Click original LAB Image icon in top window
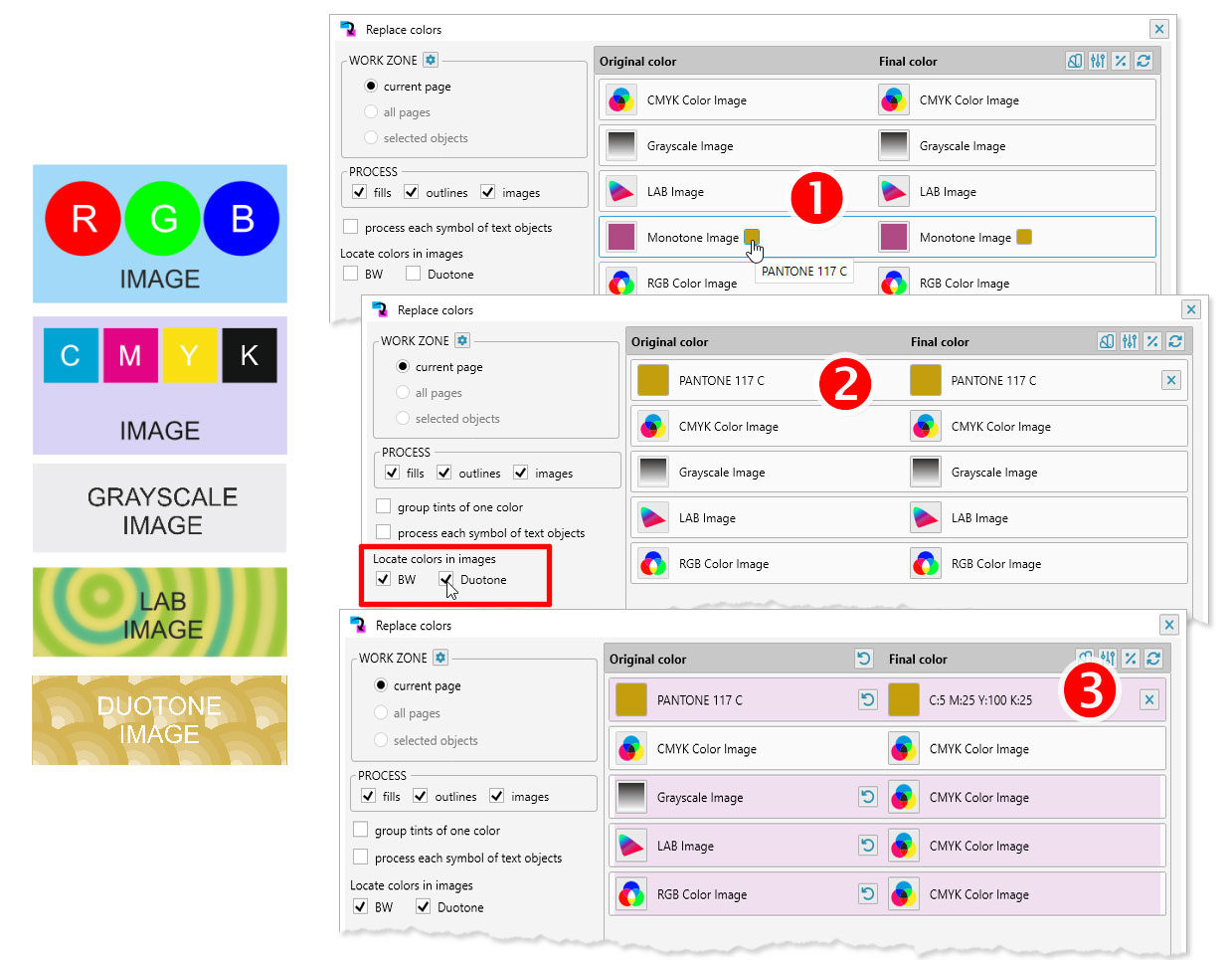1232x960 pixels. pyautogui.click(x=621, y=191)
